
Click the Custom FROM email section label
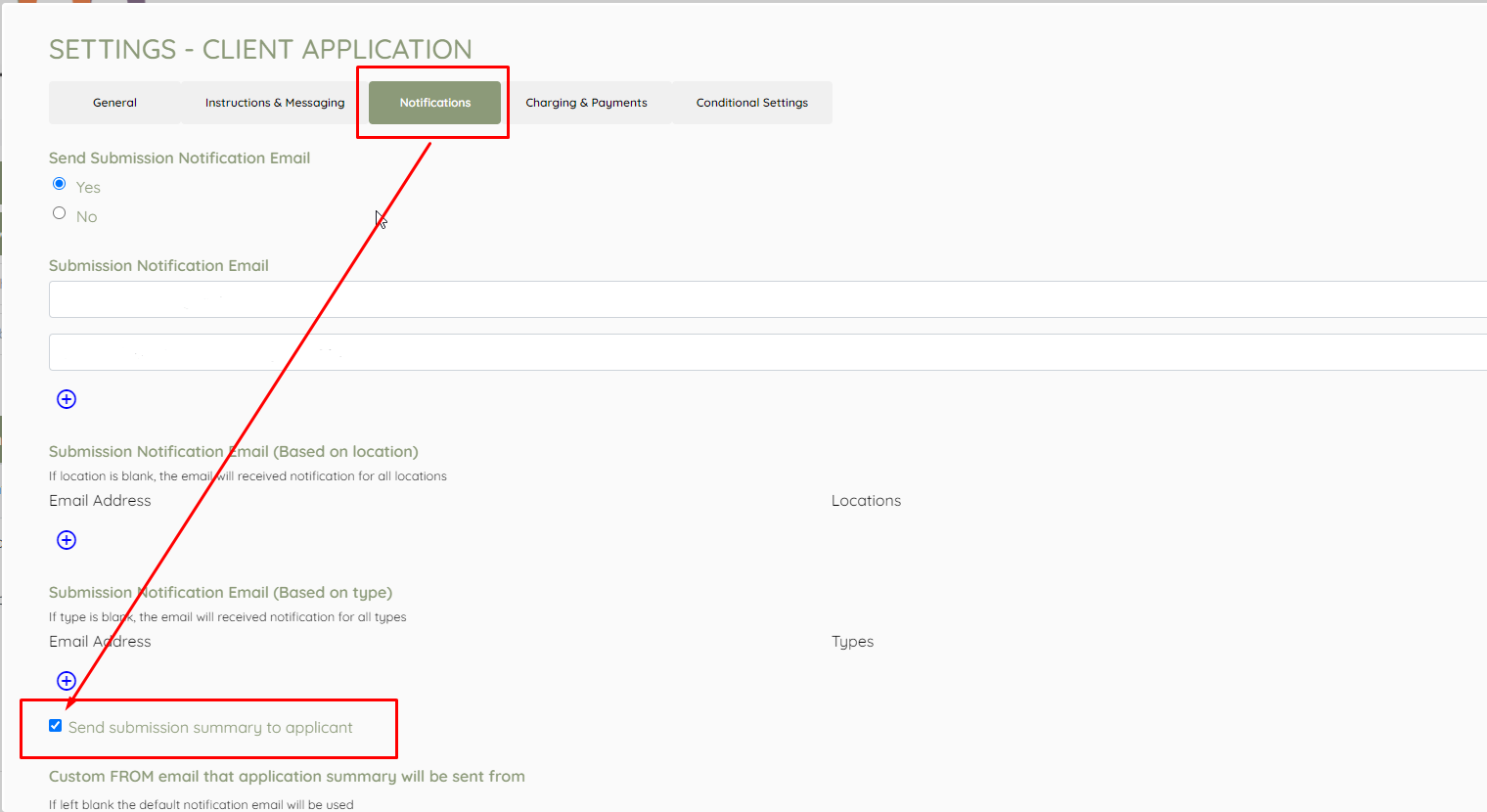coord(287,777)
